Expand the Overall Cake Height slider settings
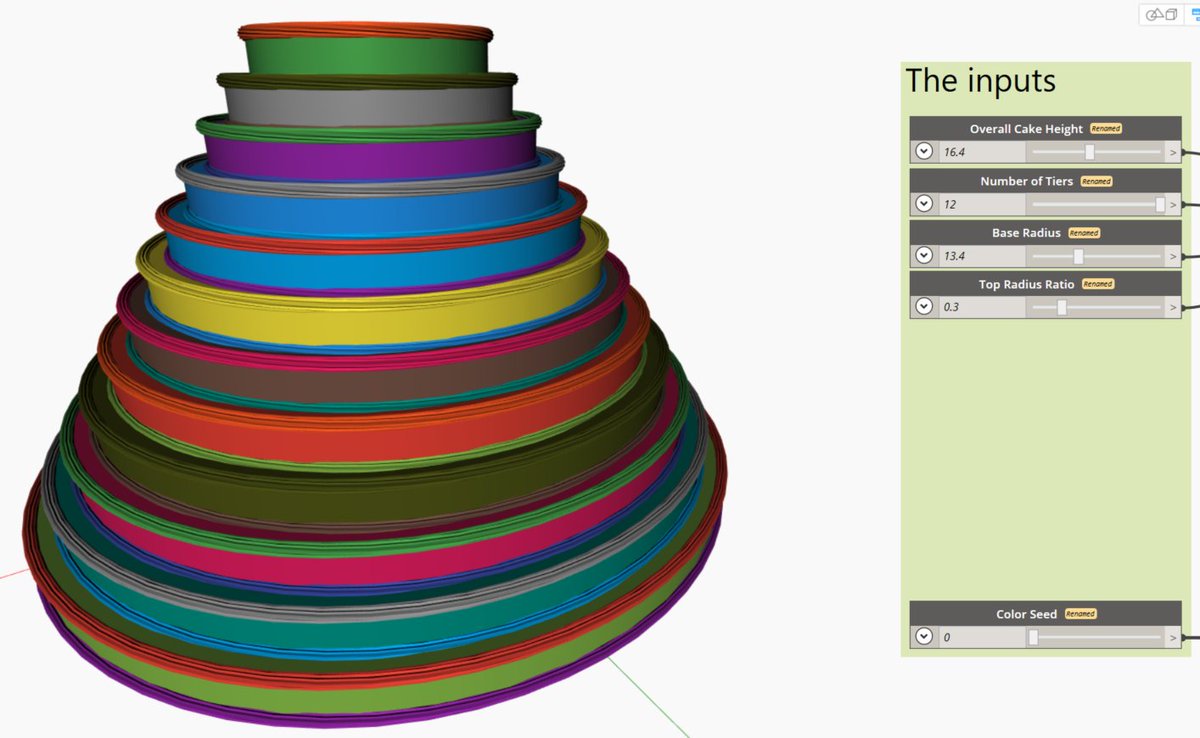The width and height of the screenshot is (1200, 738). [x=924, y=152]
